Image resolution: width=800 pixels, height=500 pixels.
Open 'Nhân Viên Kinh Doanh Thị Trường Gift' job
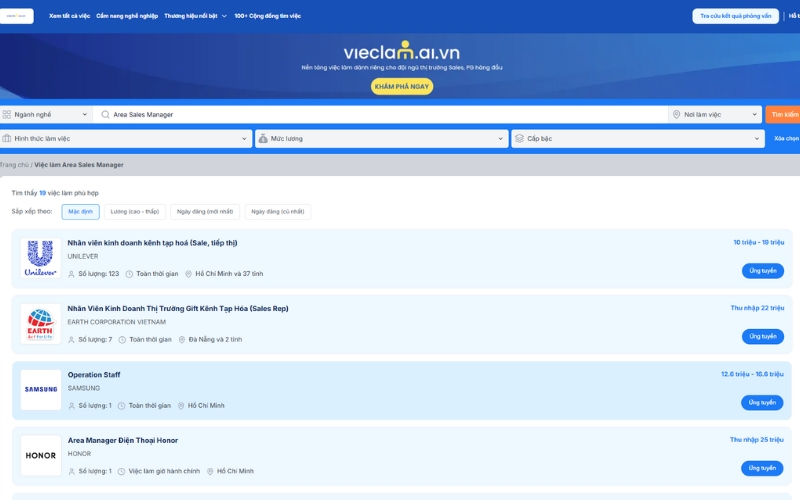pyautogui.click(x=178, y=309)
